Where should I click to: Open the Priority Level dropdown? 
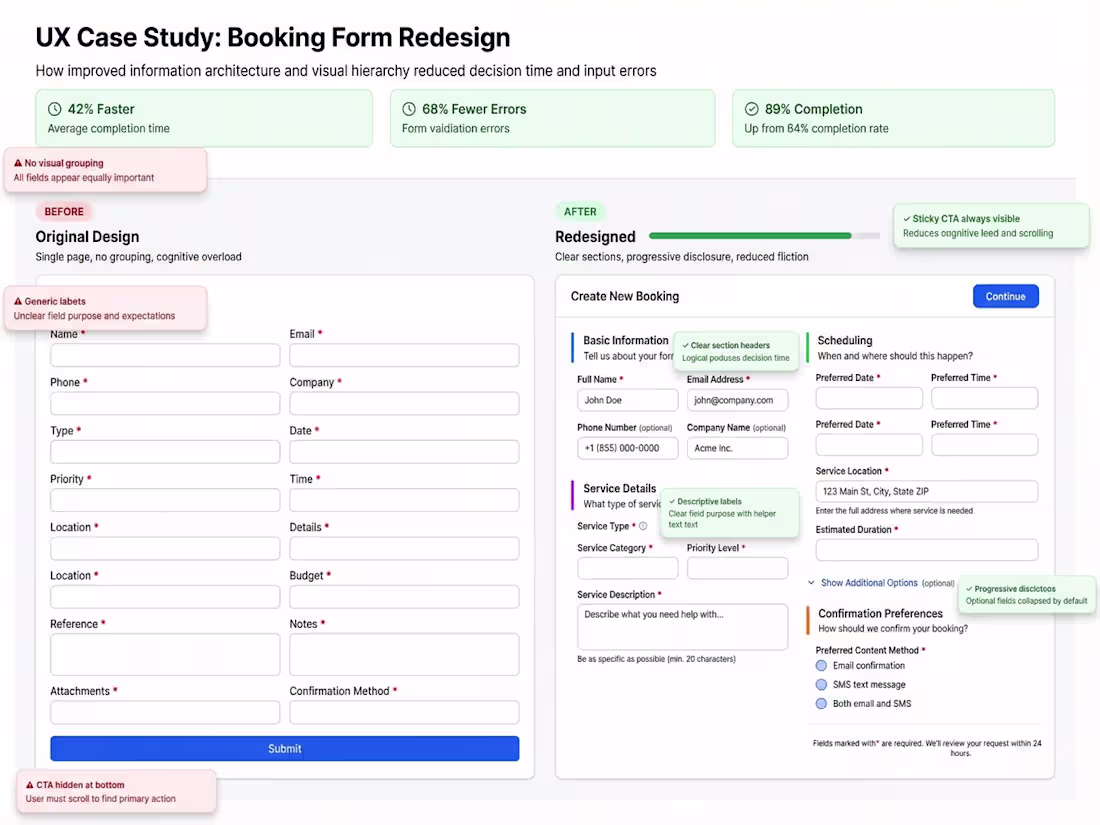point(737,568)
